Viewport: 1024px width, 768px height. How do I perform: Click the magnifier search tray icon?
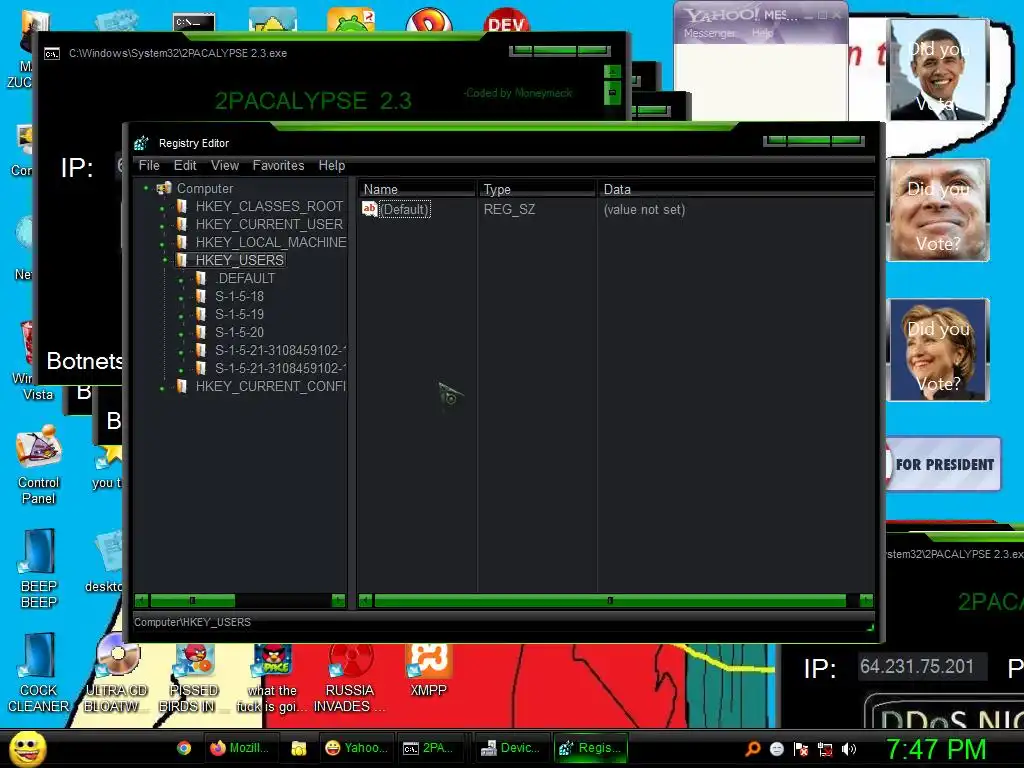point(753,749)
